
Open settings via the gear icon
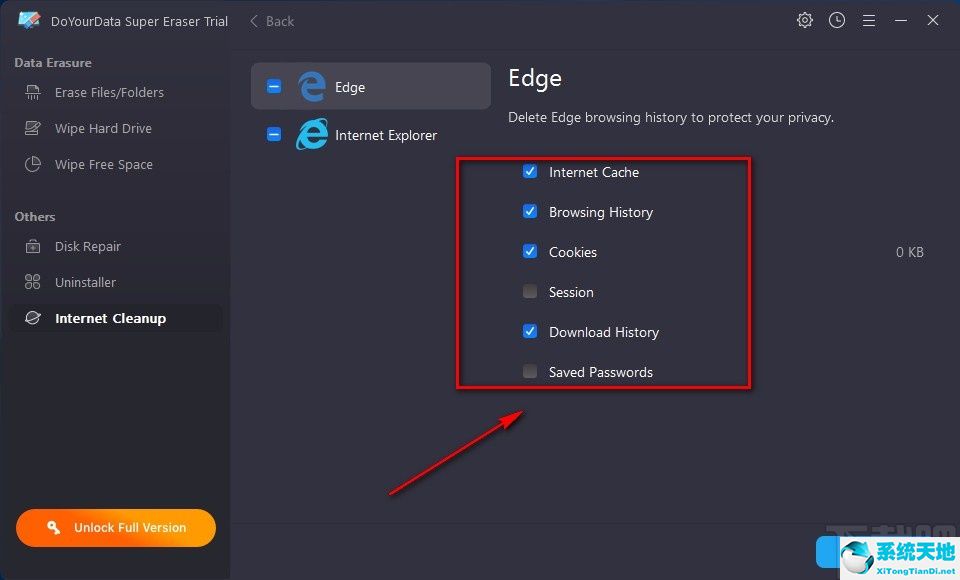804,20
